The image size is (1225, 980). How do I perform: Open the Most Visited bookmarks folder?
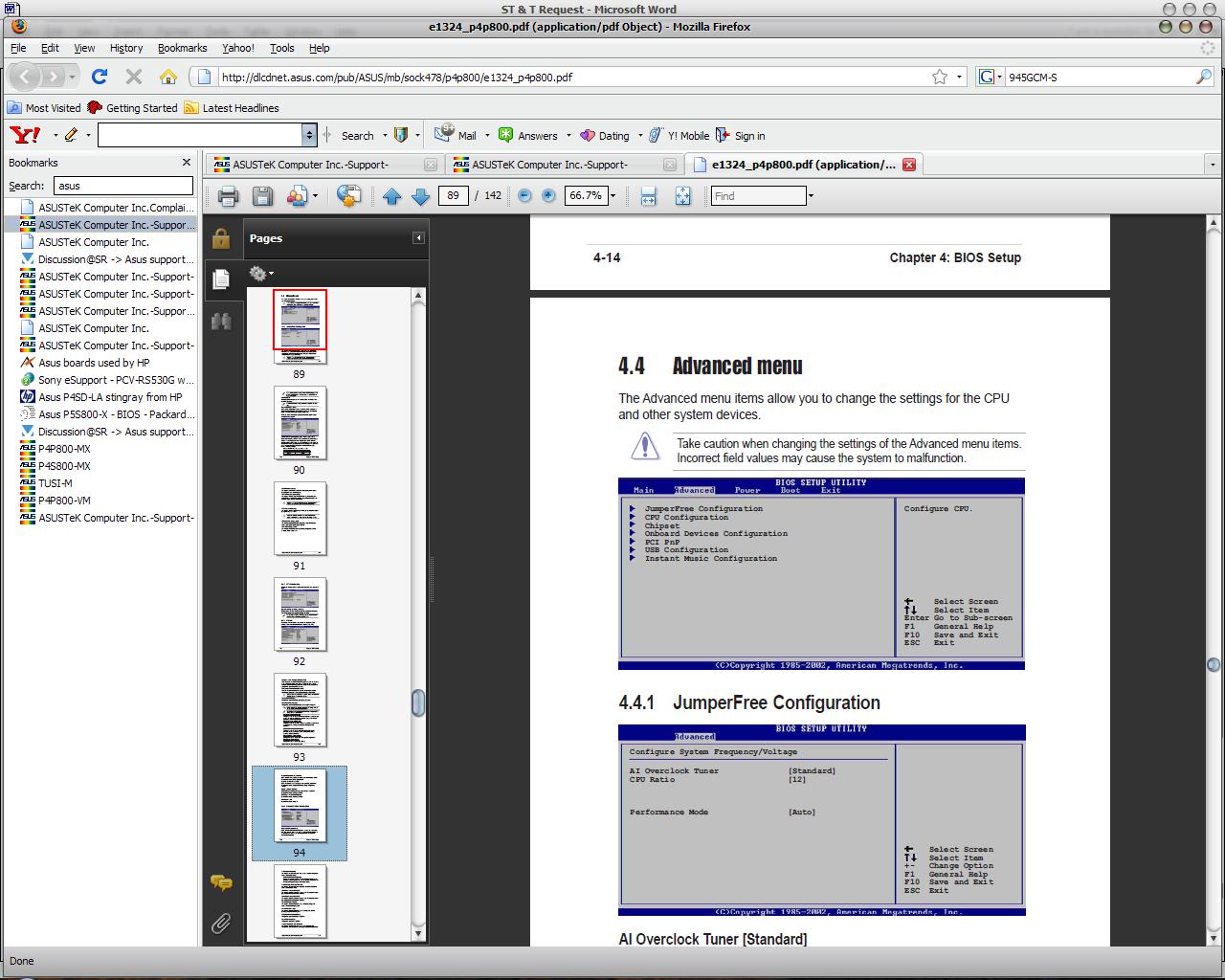pyautogui.click(x=45, y=108)
